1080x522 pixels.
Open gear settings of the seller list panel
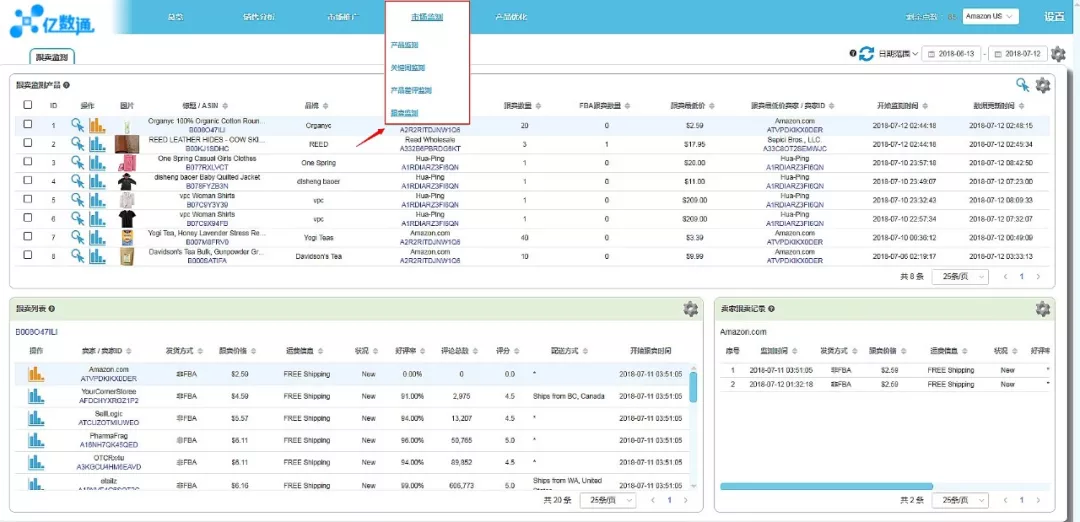pyautogui.click(x=690, y=310)
